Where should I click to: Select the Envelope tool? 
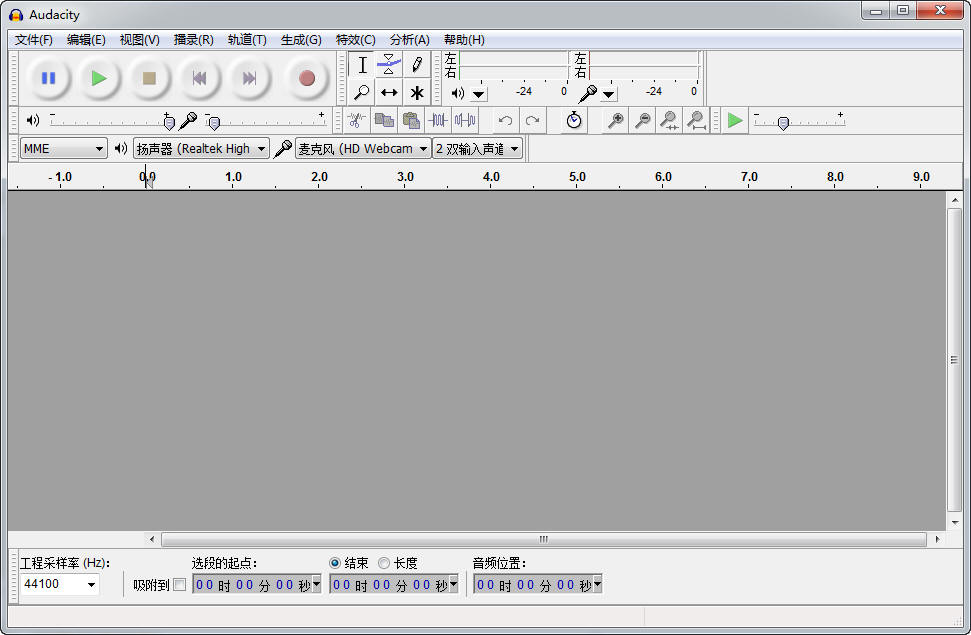point(389,64)
